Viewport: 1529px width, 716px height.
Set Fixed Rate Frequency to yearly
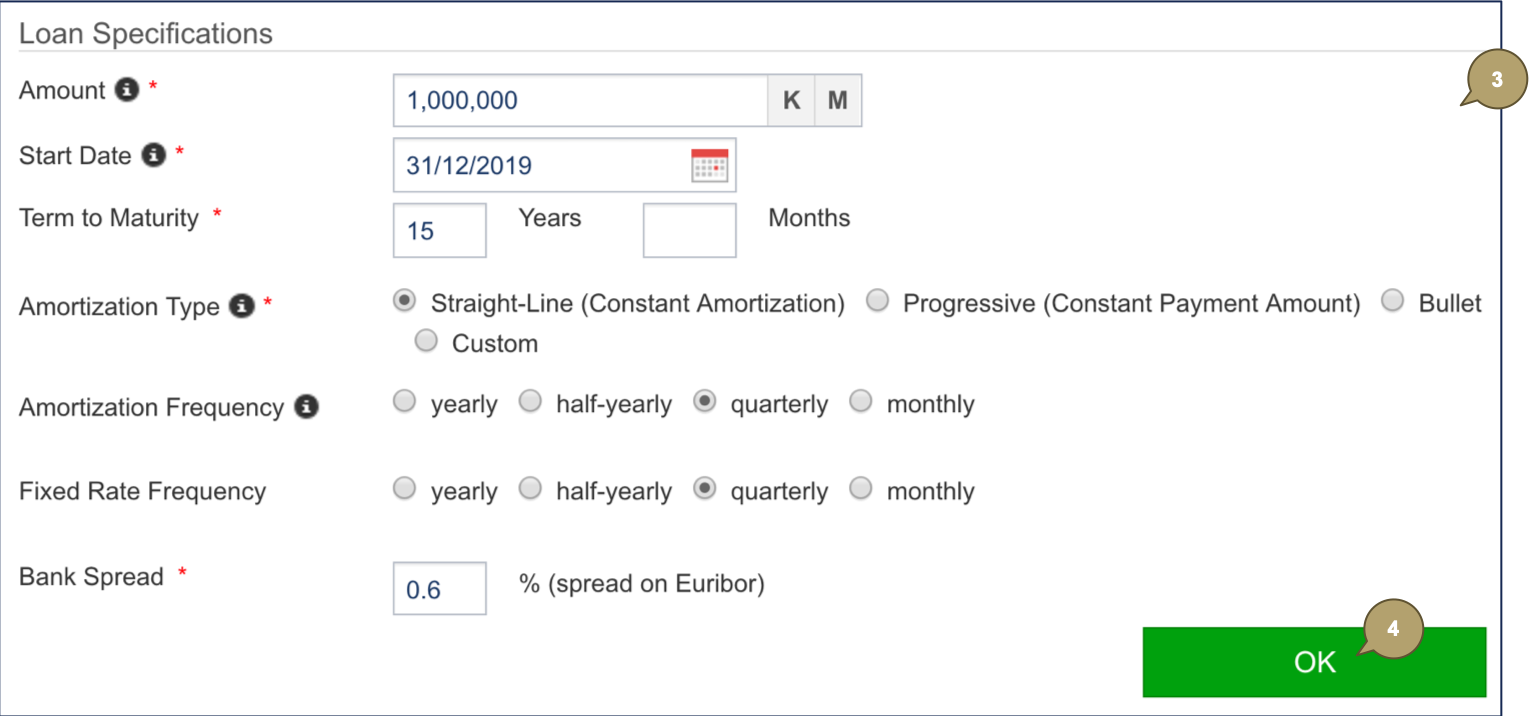[405, 490]
